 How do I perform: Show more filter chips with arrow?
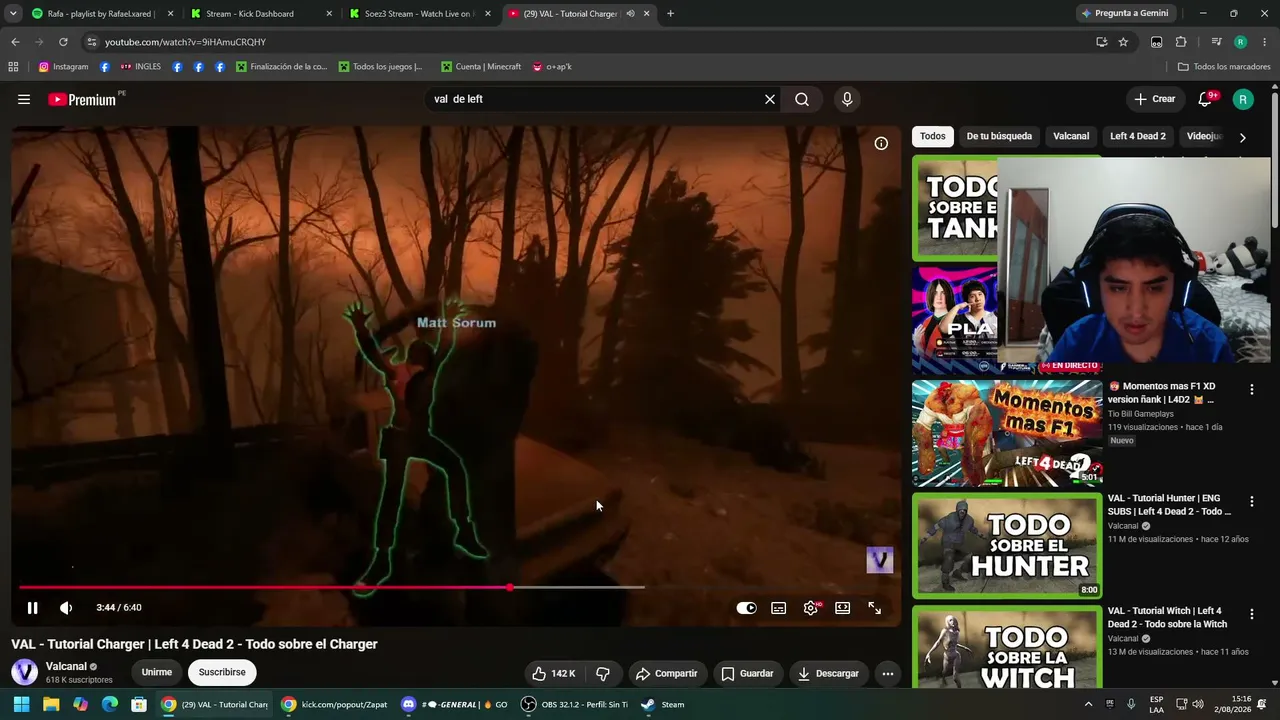point(1242,137)
